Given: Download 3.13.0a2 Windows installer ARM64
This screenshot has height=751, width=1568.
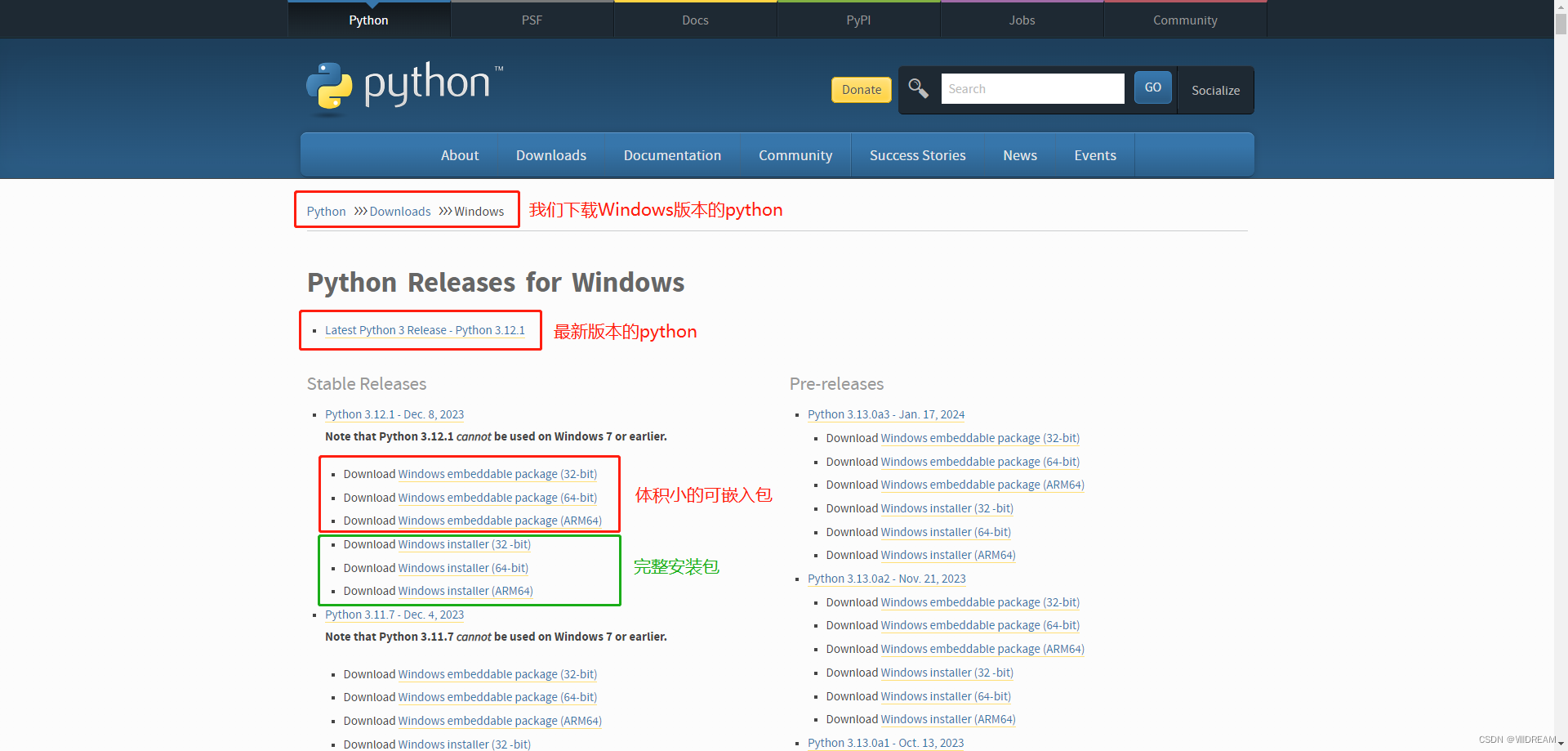Looking at the screenshot, I should click(948, 719).
